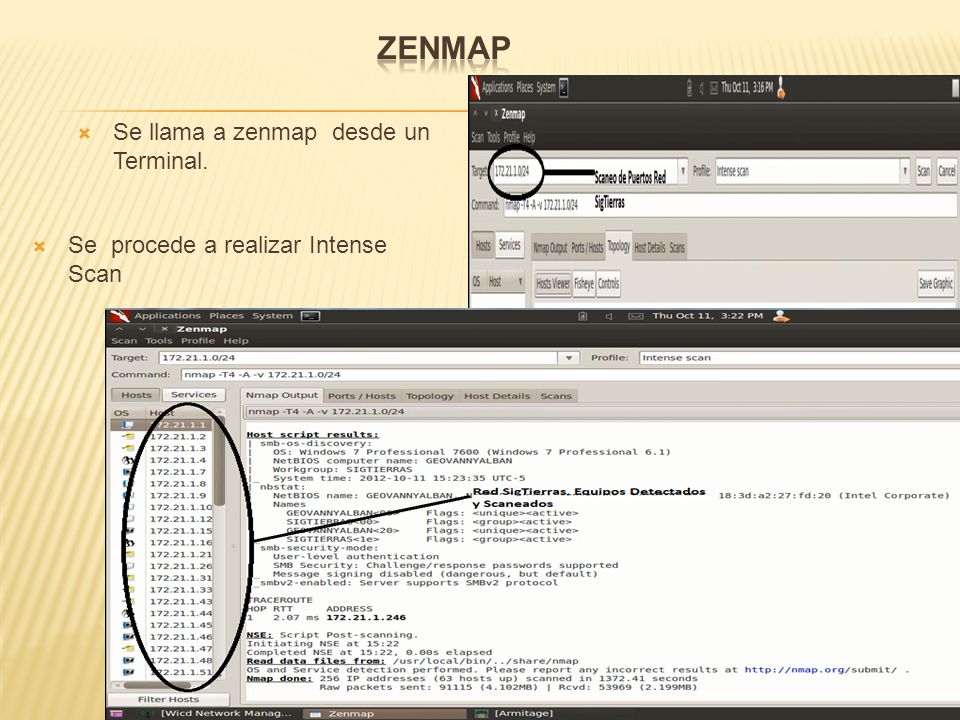Select the Nmap Output tab in 3:16 PM window
Viewport: 960px width, 720px height.
(550, 248)
